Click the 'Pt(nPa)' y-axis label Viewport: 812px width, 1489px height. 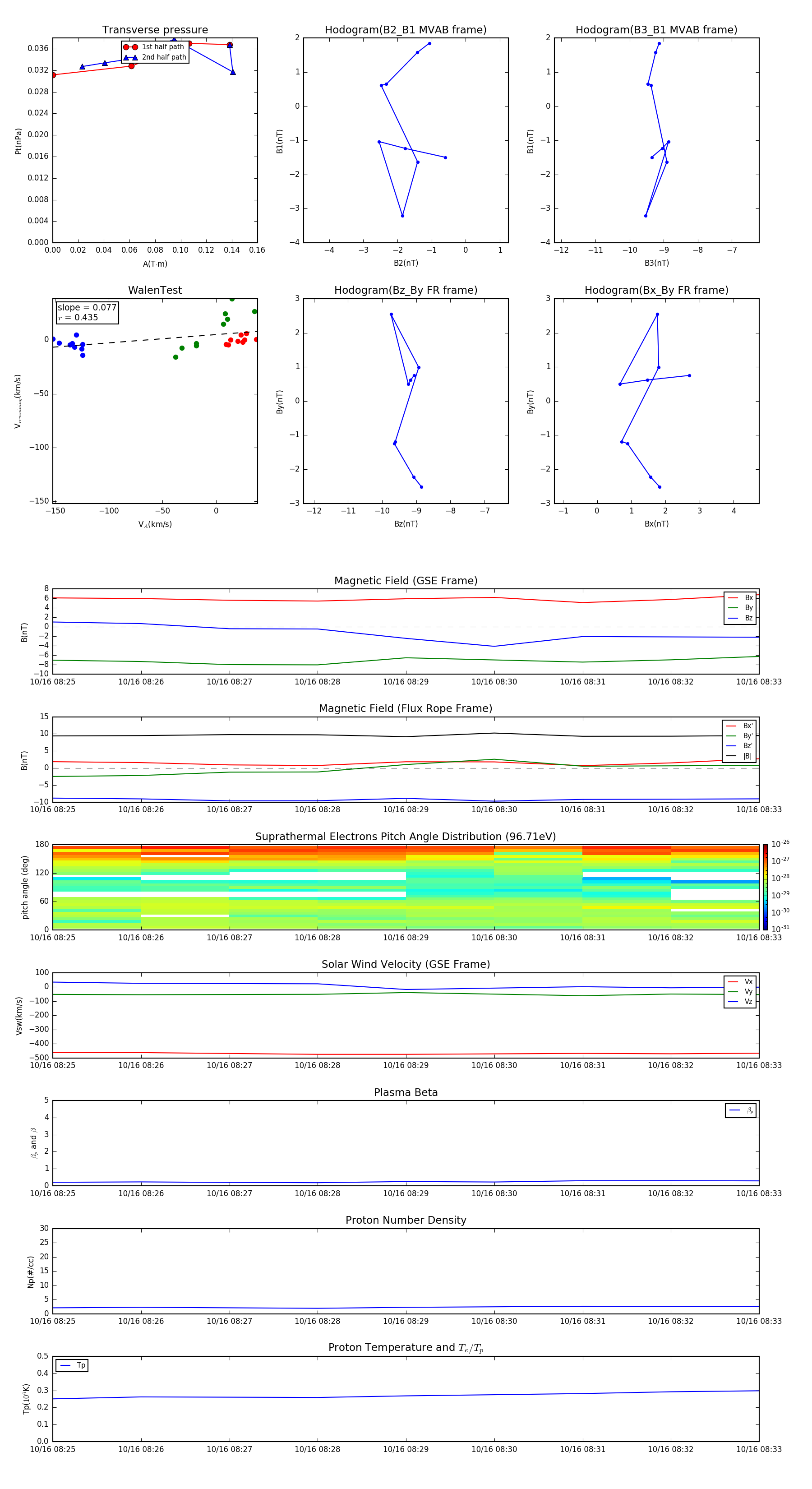(18, 141)
